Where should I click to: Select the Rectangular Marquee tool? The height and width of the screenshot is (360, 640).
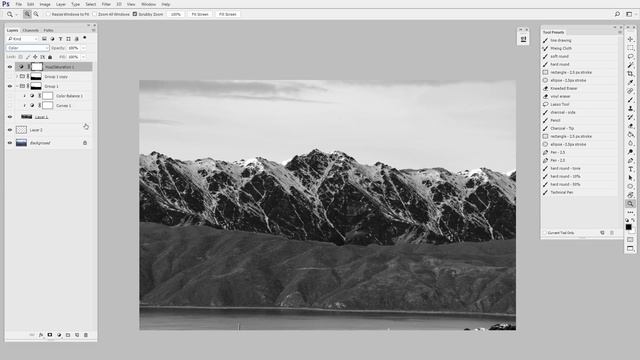point(630,48)
